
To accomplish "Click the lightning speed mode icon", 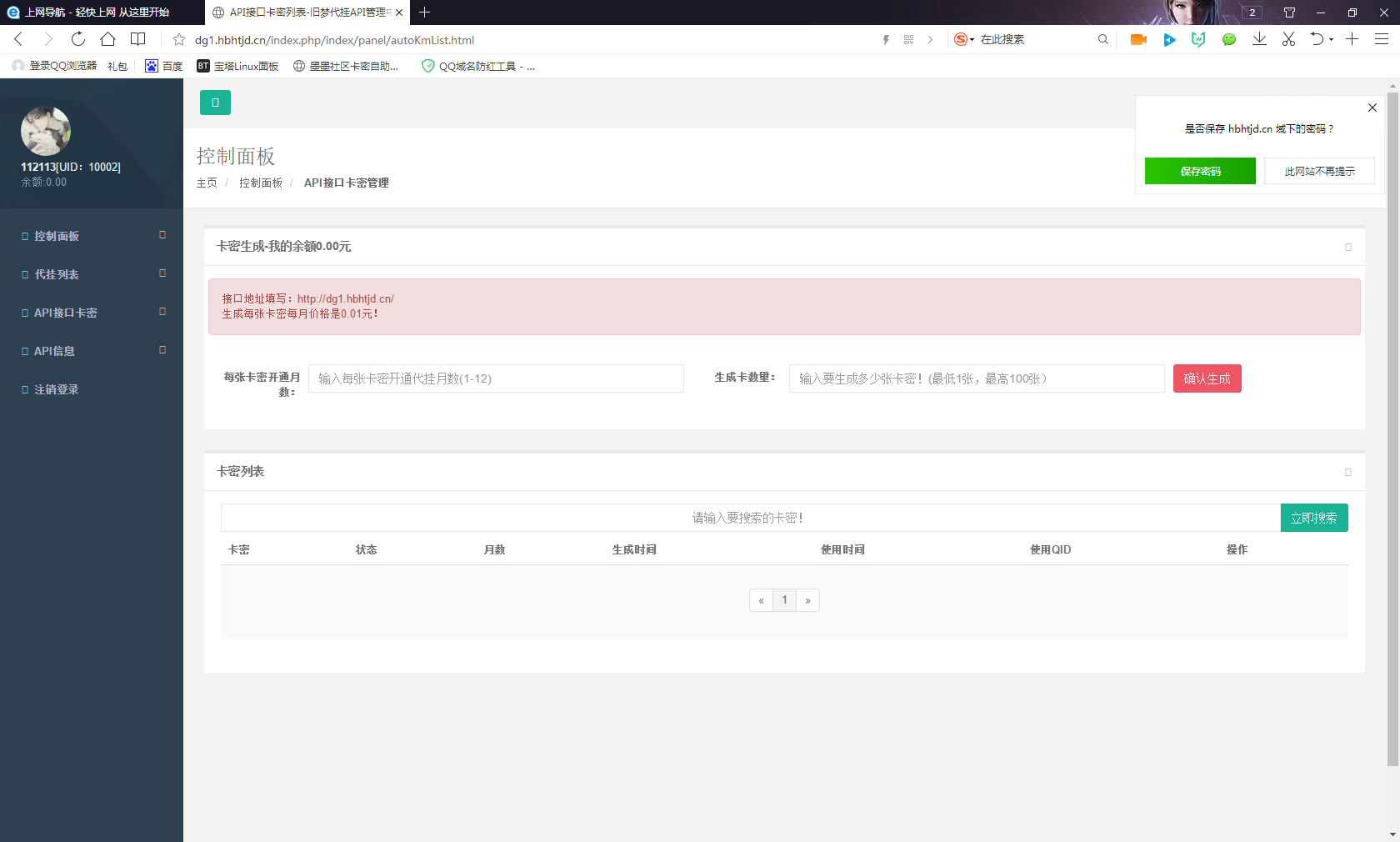I will (x=886, y=39).
